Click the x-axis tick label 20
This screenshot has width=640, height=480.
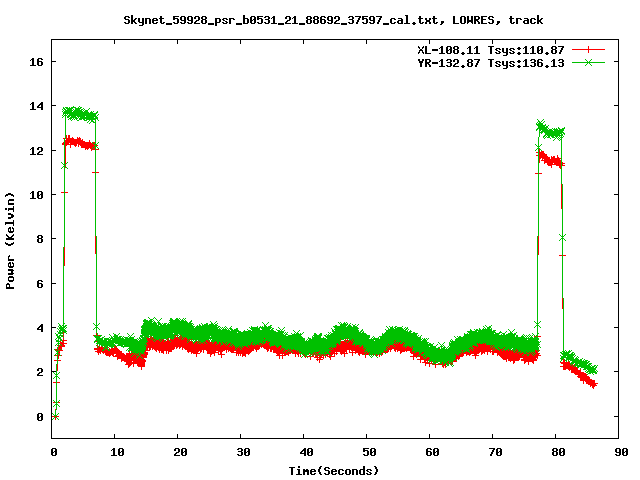pos(180,452)
